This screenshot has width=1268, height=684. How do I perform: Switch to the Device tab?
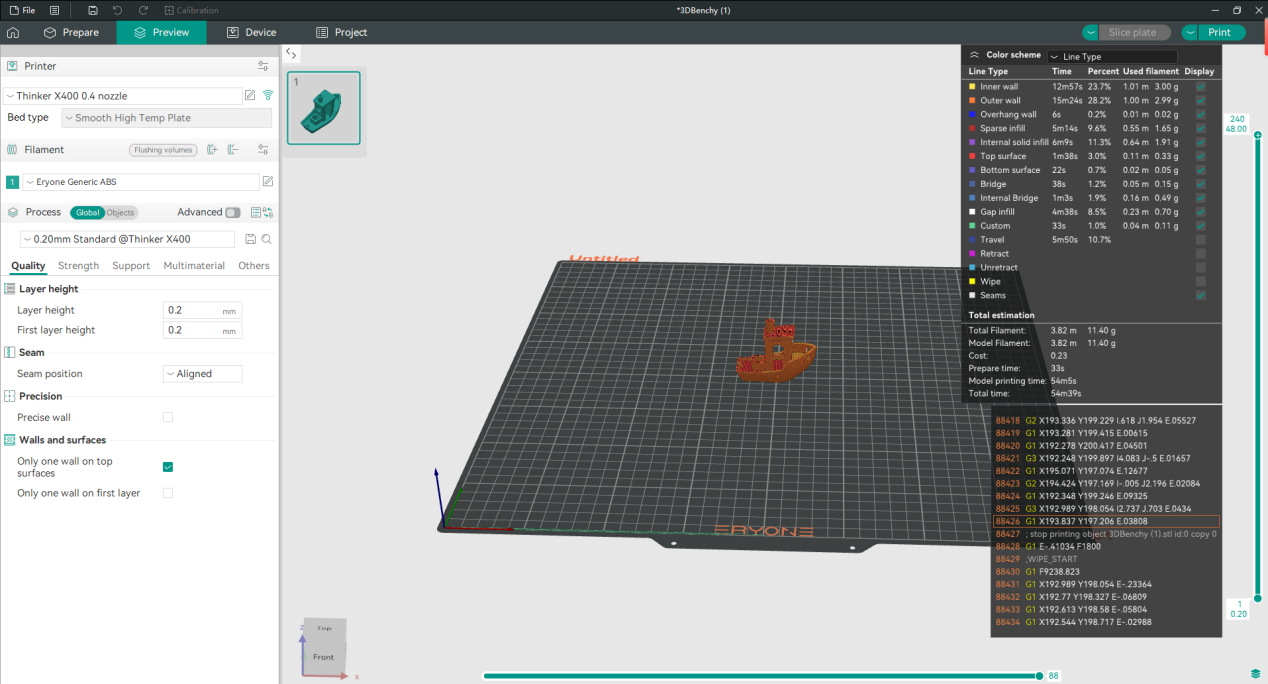click(x=251, y=32)
